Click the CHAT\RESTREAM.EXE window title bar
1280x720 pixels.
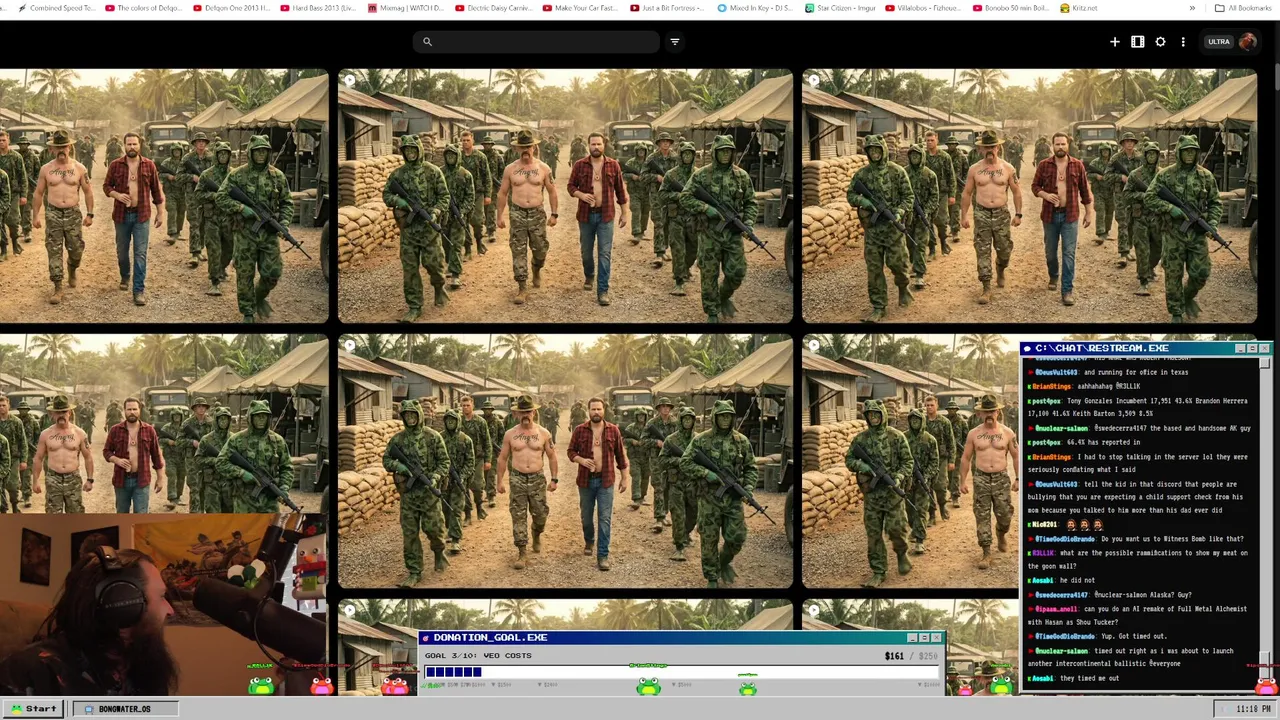click(x=1145, y=348)
